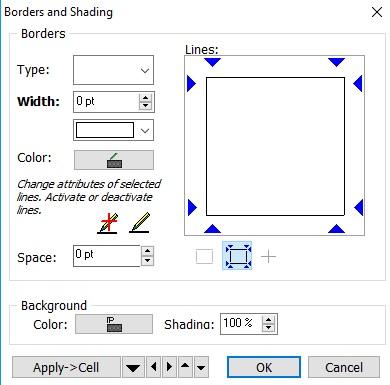Open the Apply->Cell options arrow

[133, 367]
